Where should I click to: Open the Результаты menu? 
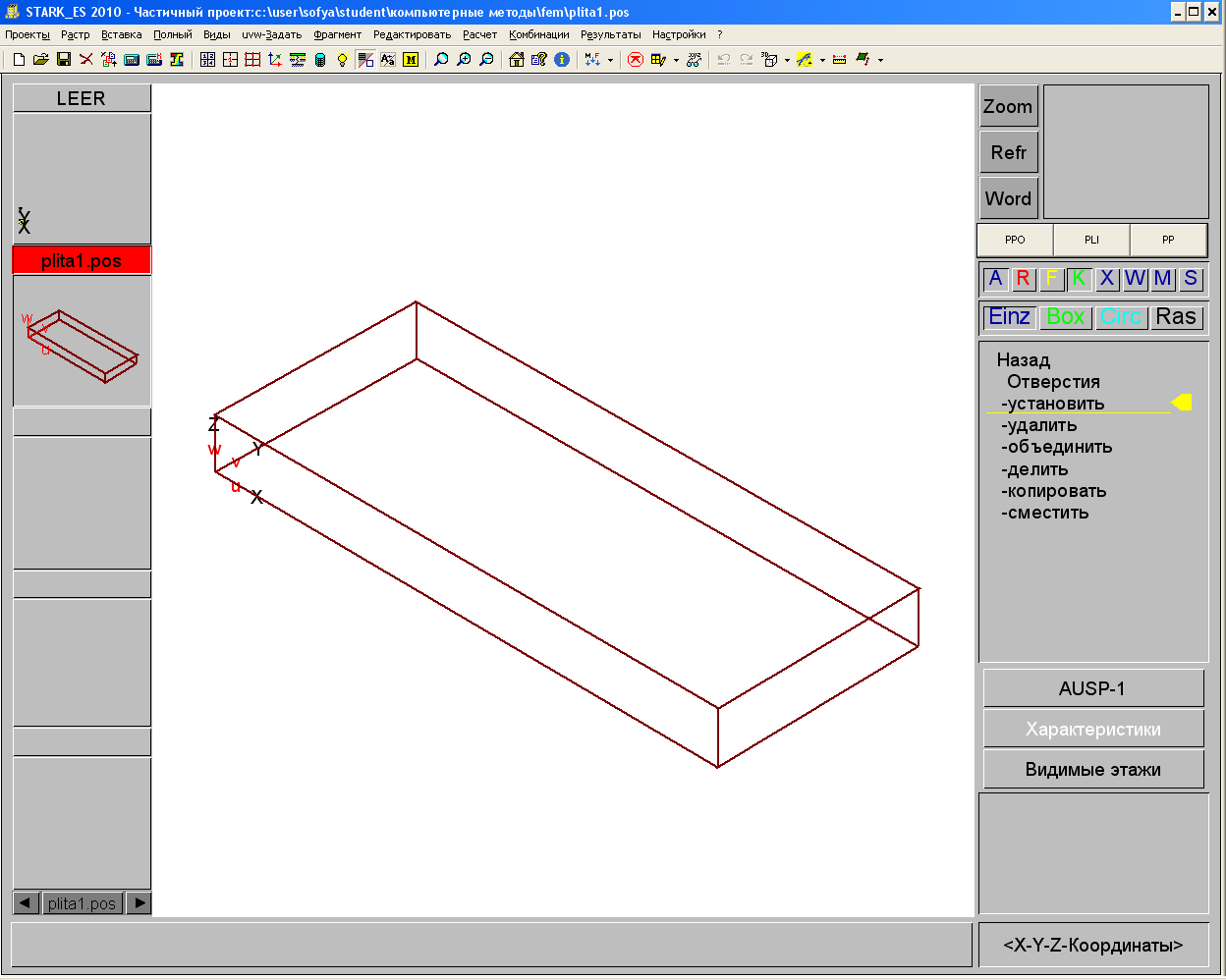pos(611,34)
